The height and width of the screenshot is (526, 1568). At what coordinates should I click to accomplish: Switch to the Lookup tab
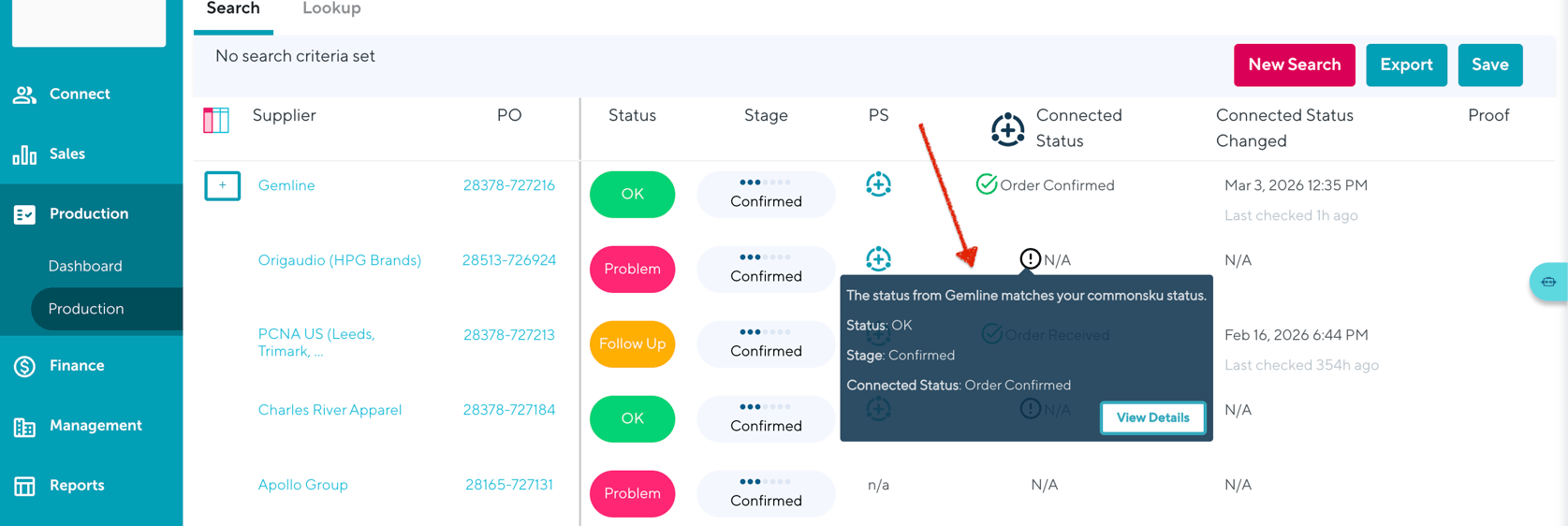tap(331, 9)
